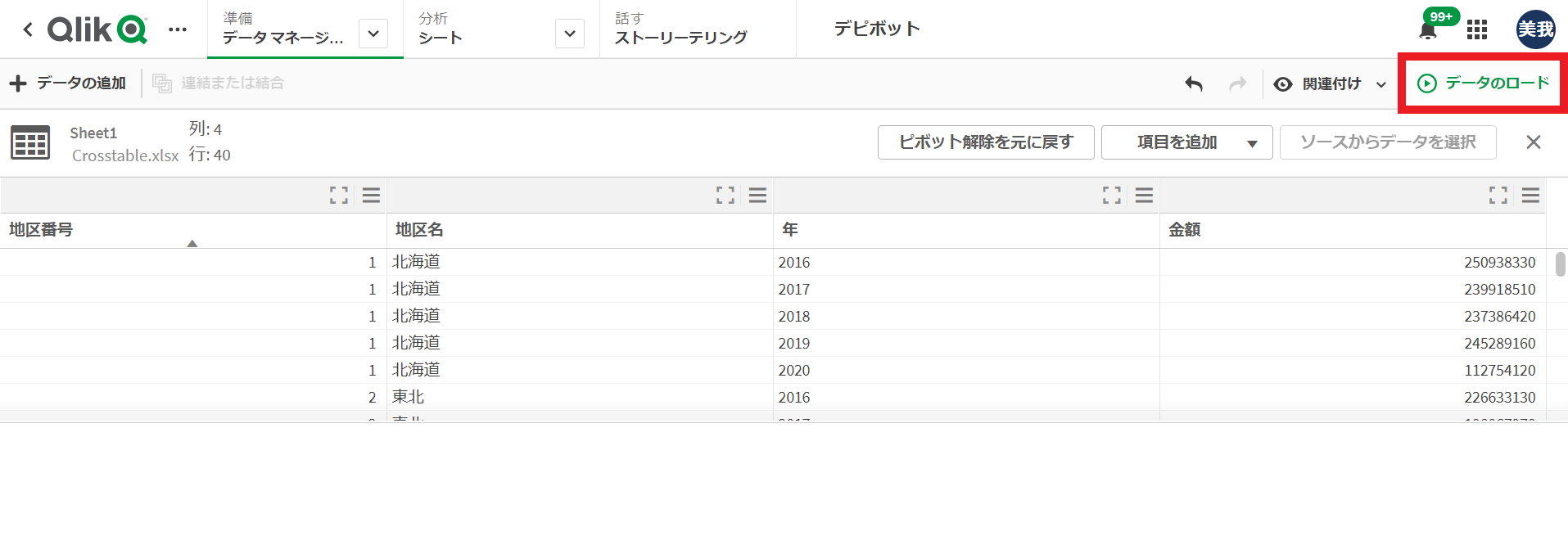Image resolution: width=1568 pixels, height=536 pixels.
Task: Click the データの追加 button
Action: (68, 83)
